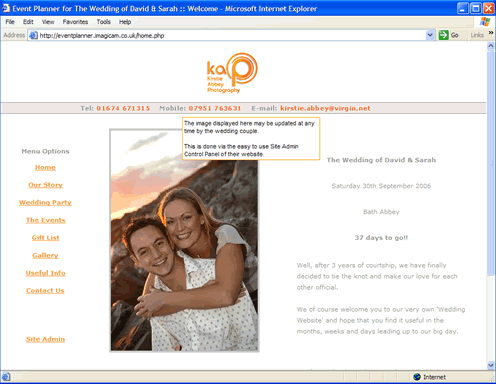The image size is (496, 384).
Task: Click the Internet zone status text
Action: point(434,377)
